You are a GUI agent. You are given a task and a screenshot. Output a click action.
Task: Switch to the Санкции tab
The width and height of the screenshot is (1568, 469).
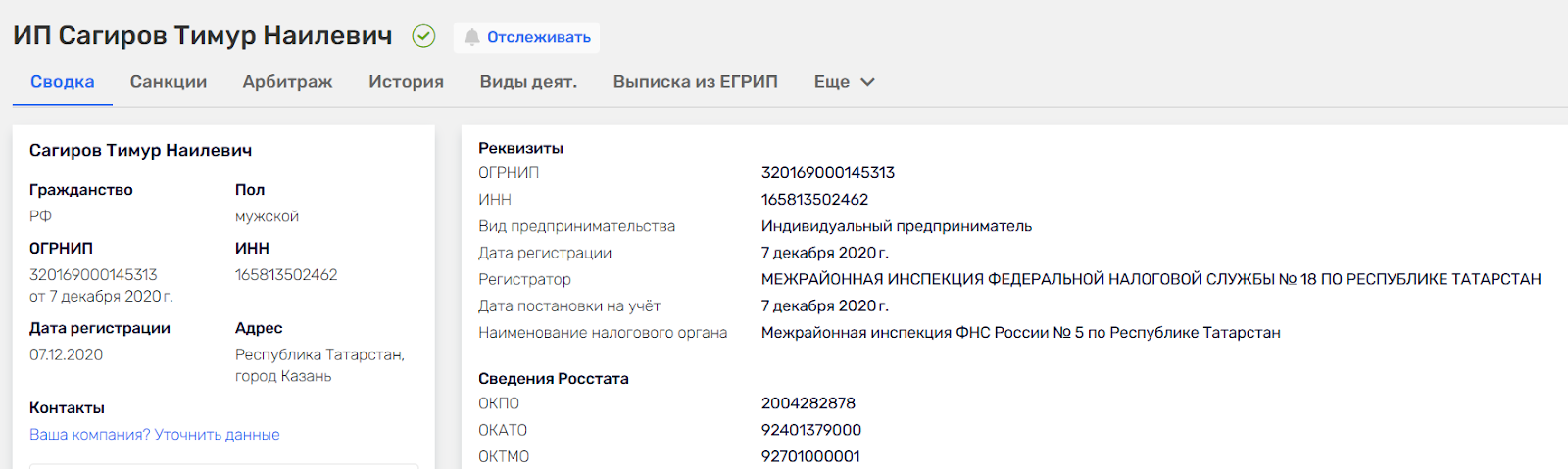pos(169,82)
